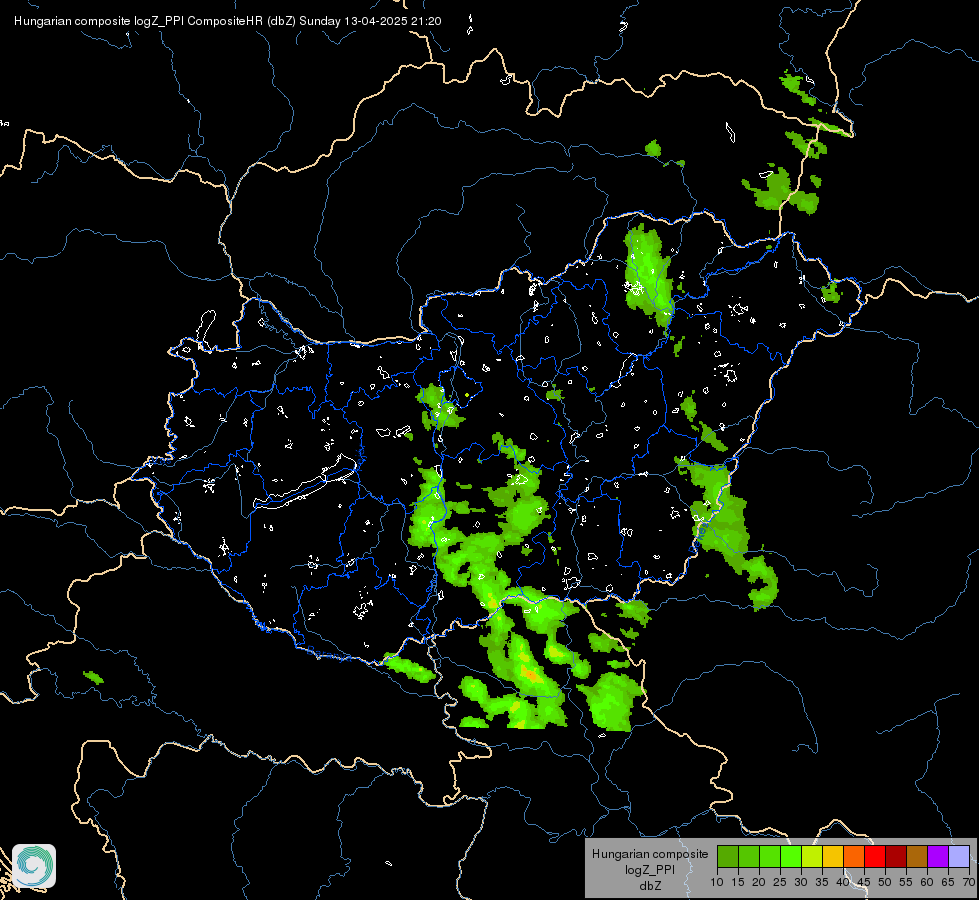Viewport: 979px width, 900px height.
Task: Click the legend scale value 10
Action: (717, 883)
